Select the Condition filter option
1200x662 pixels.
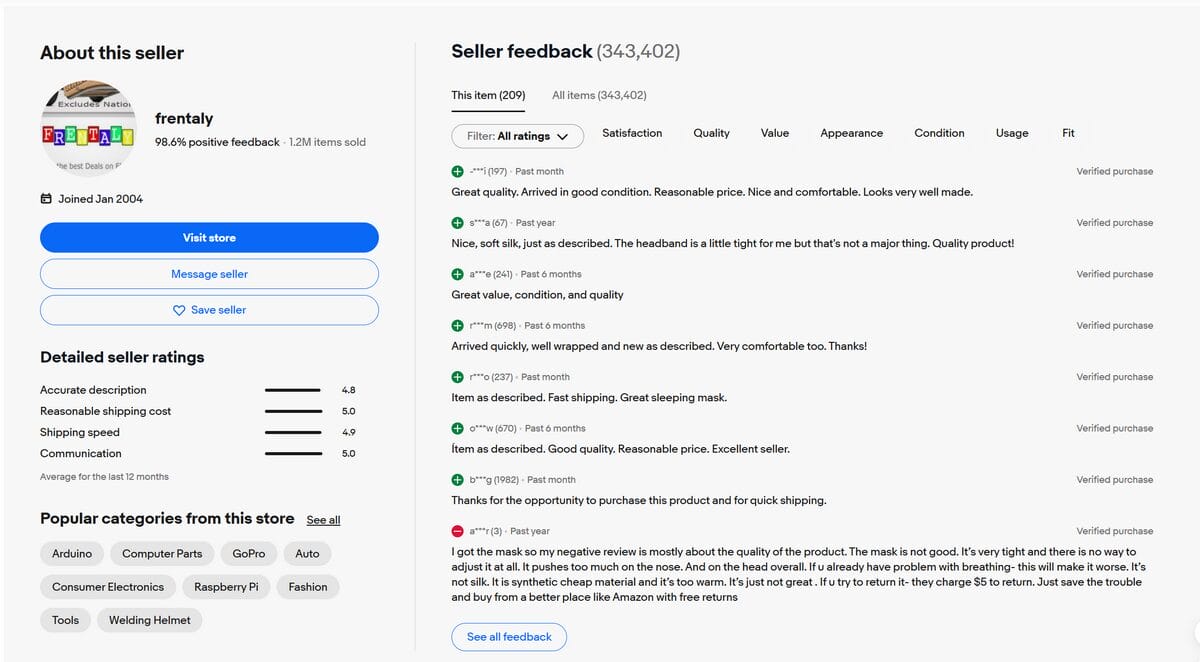[x=939, y=132]
